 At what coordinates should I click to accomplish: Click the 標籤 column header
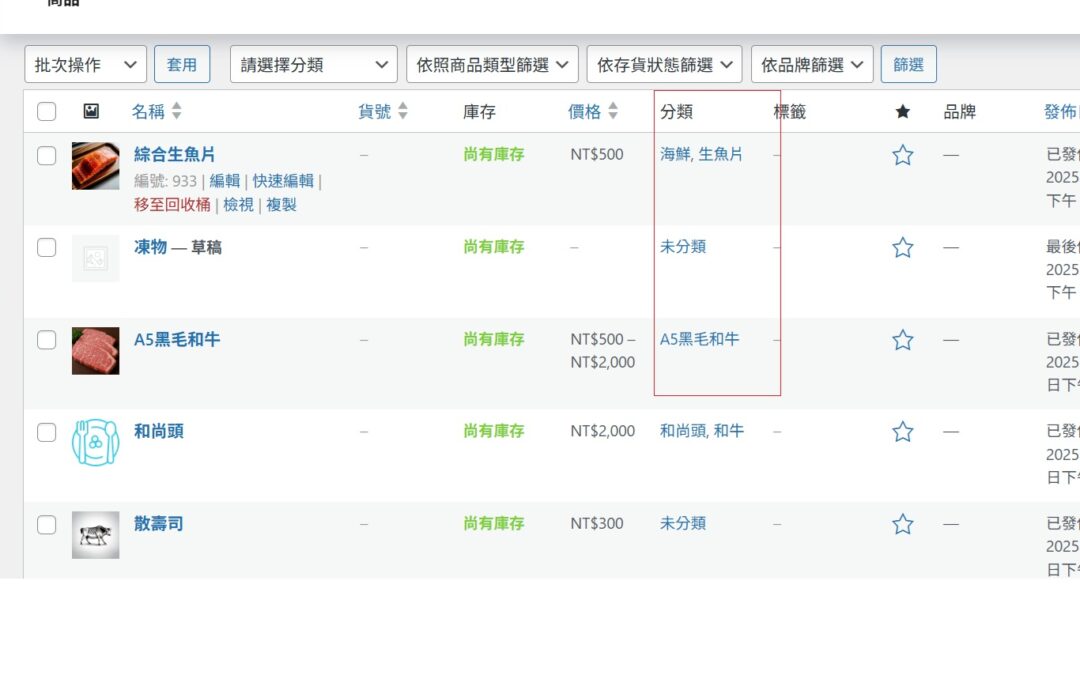(789, 112)
